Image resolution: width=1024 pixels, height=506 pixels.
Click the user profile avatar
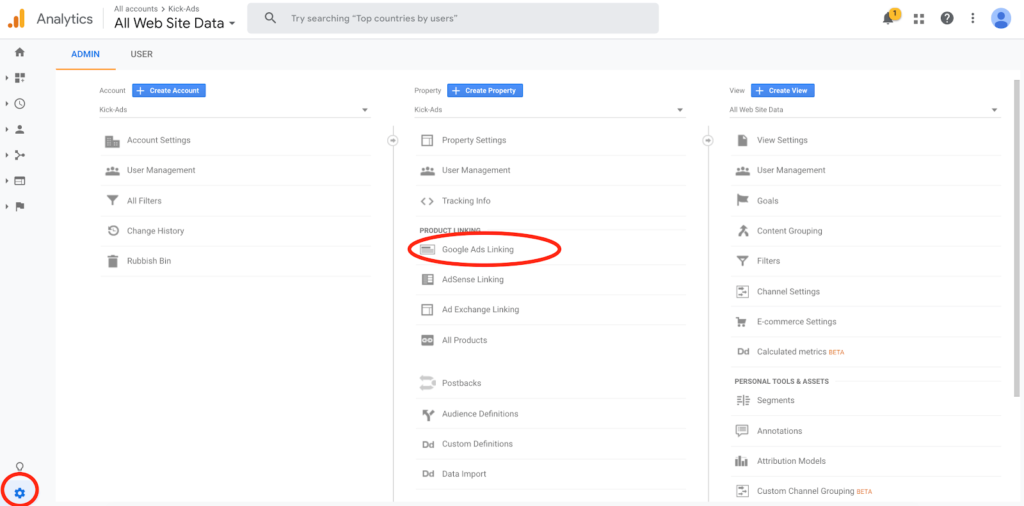point(1000,18)
